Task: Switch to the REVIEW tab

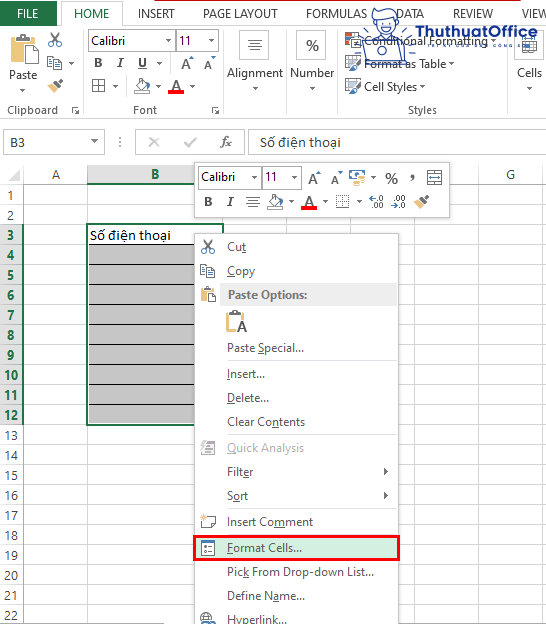Action: click(x=473, y=14)
